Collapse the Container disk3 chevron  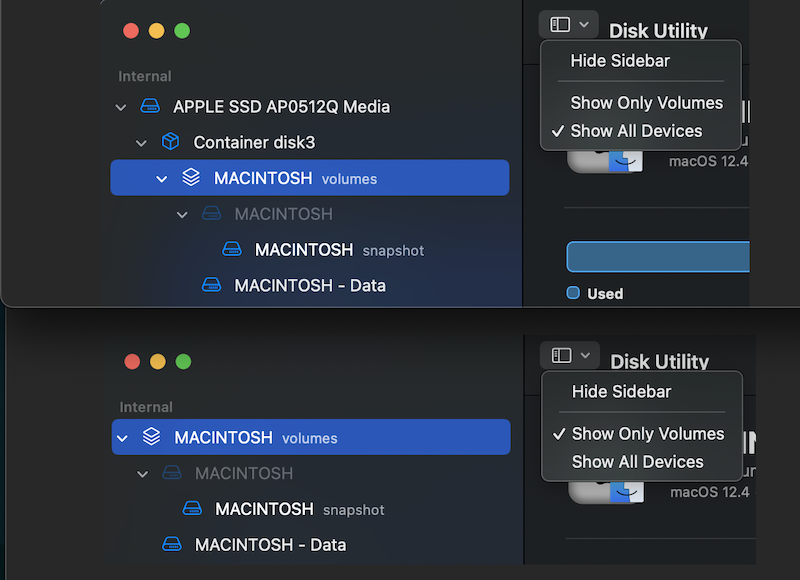141,143
